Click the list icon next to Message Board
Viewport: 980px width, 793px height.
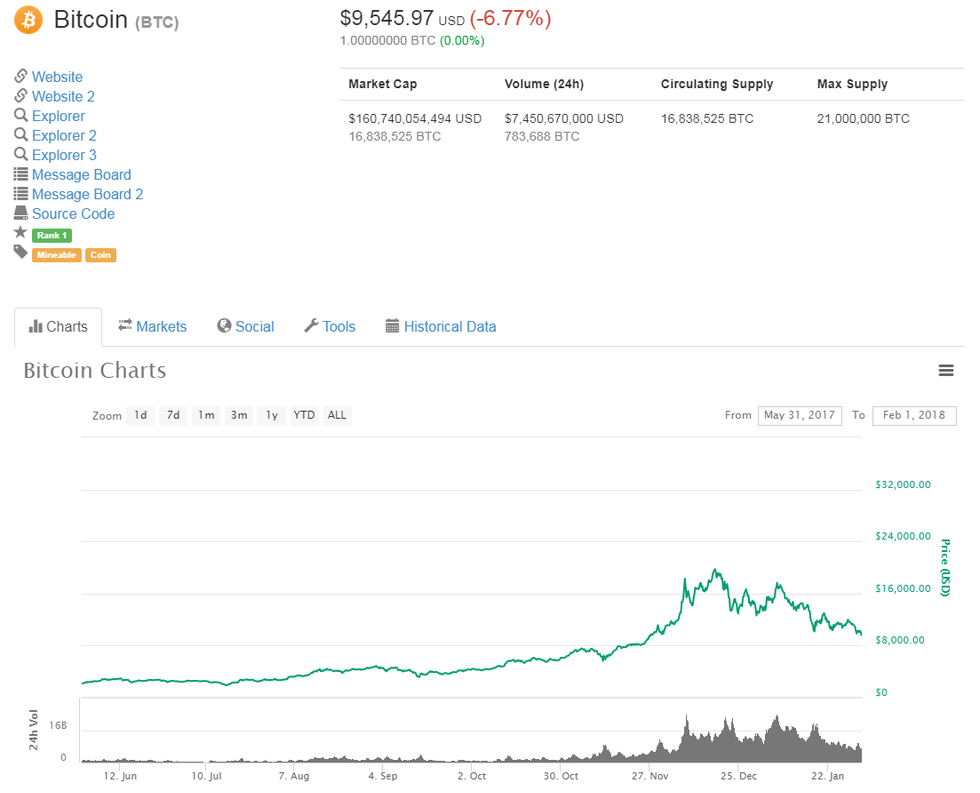click(21, 174)
